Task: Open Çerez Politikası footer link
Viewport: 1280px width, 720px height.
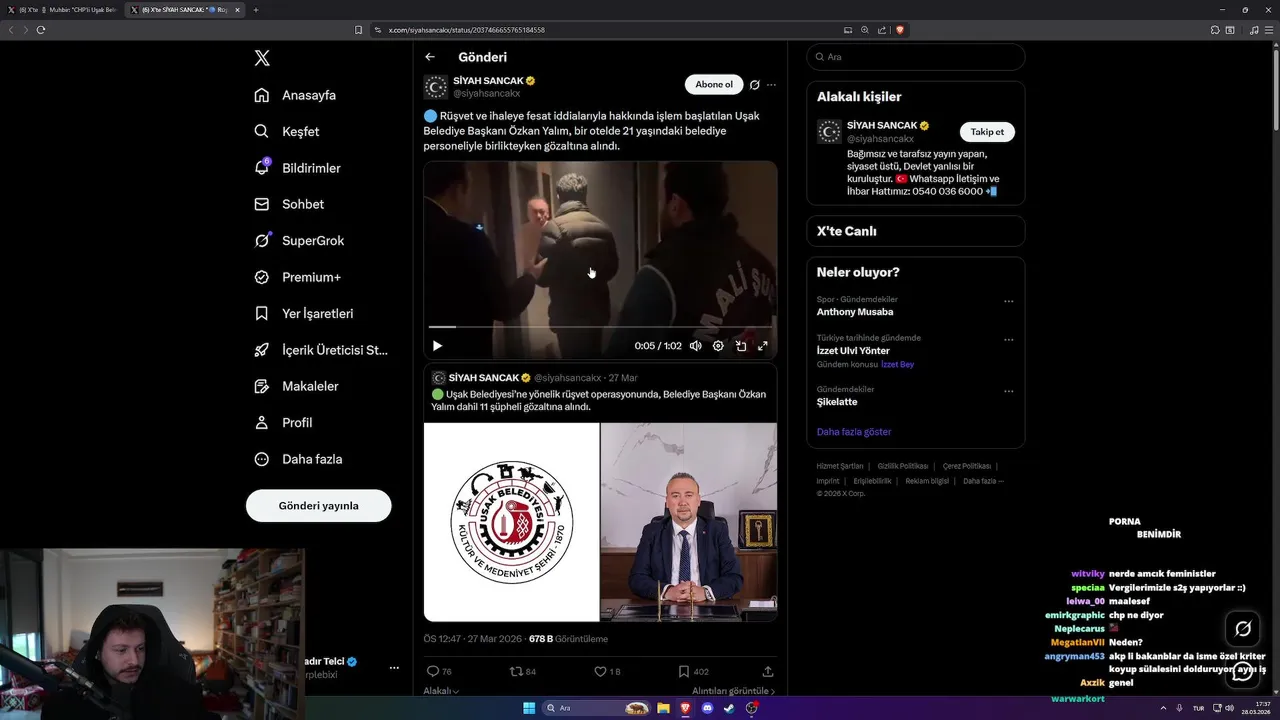Action: click(x=967, y=466)
